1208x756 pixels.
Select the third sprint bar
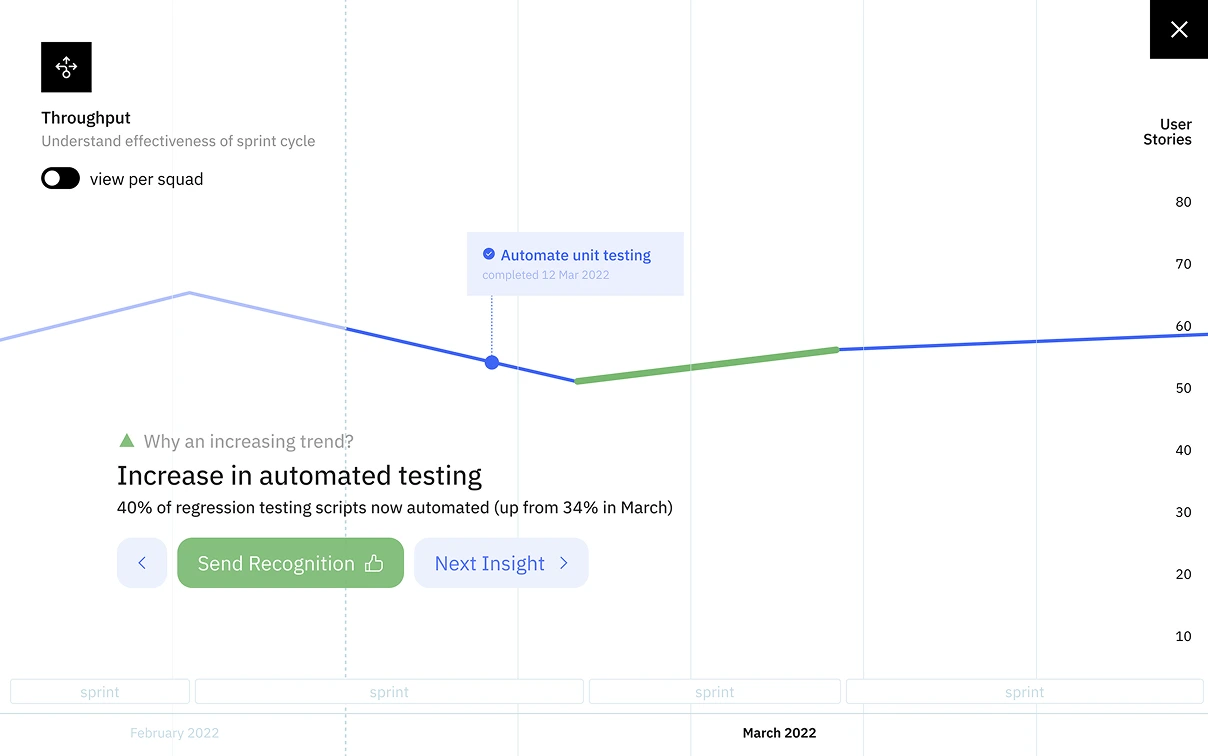pyautogui.click(x=715, y=692)
